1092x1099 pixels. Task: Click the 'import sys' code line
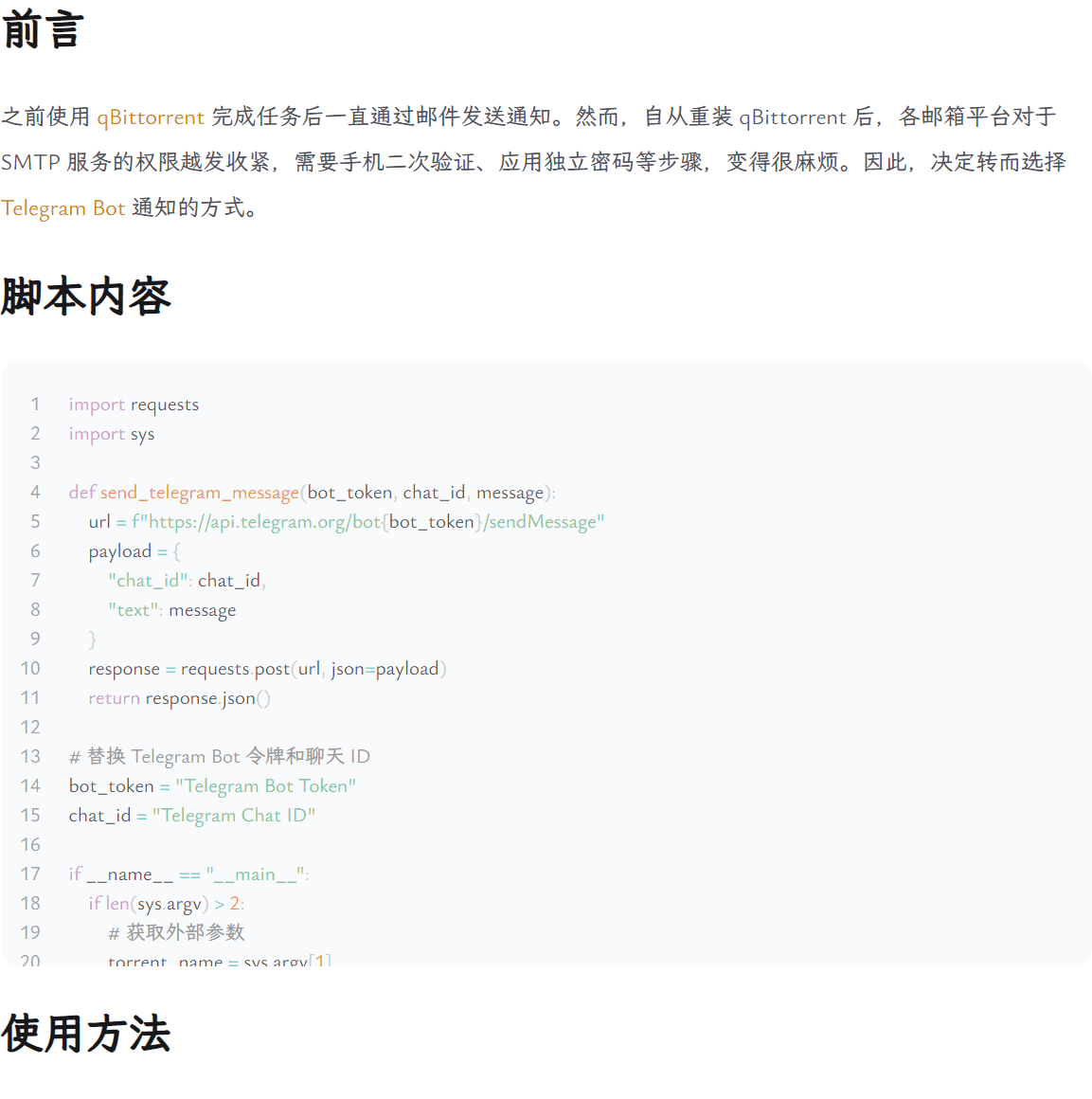click(x=112, y=434)
